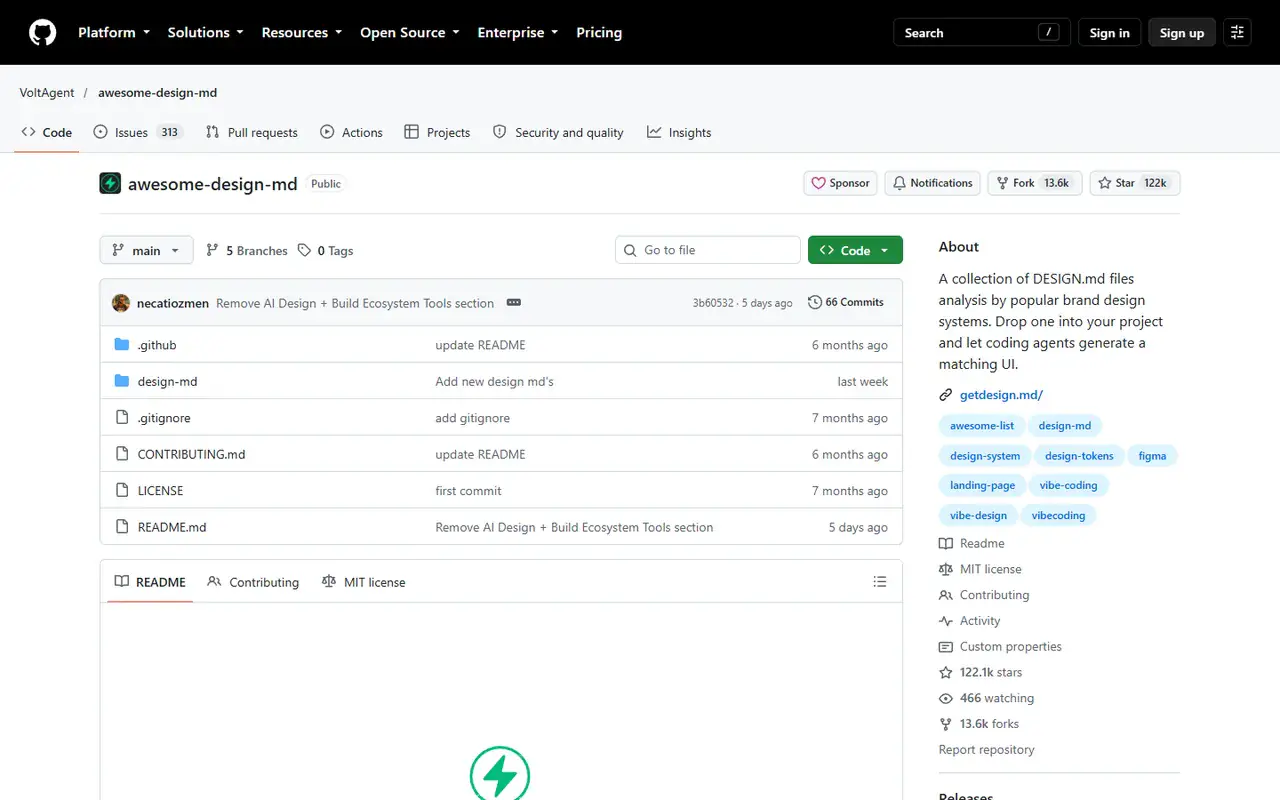Viewport: 1280px width, 800px height.
Task: Open the Resources dropdown
Action: [302, 32]
